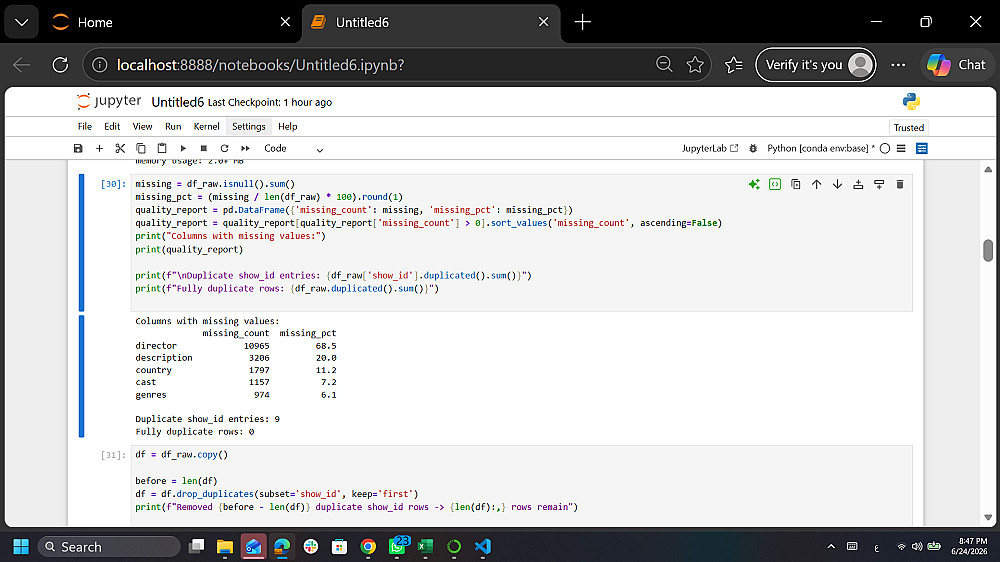Restart kernel and run all cells

[246, 148]
